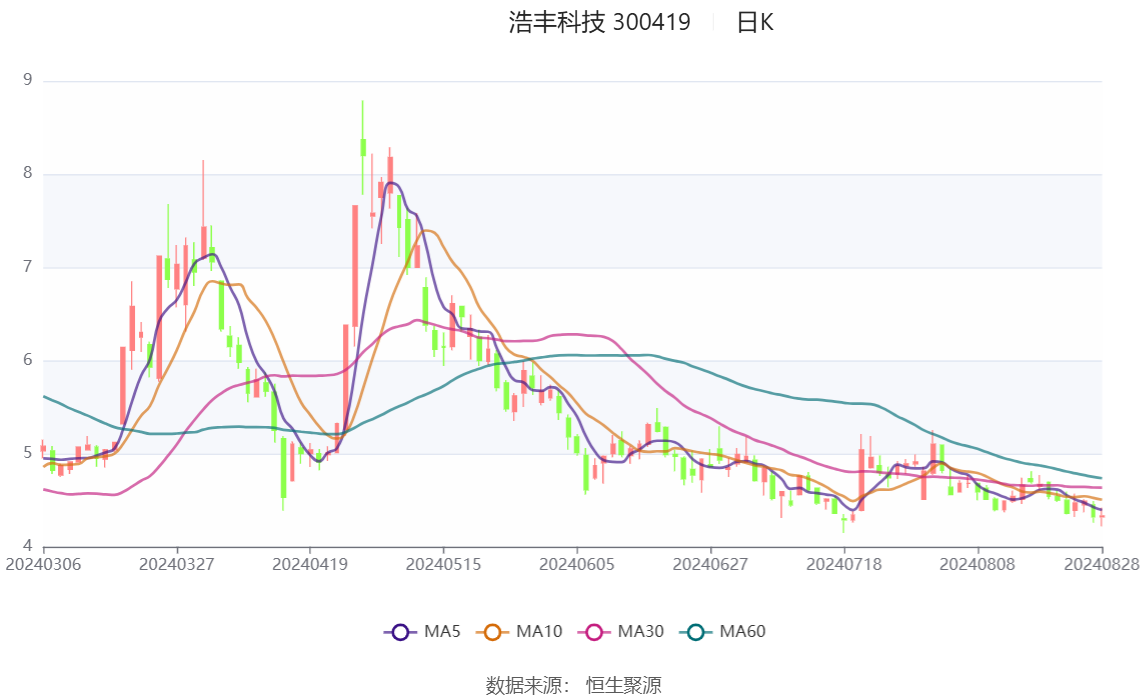
Task: Select x-axis date label 20240828
Action: coord(1102,564)
